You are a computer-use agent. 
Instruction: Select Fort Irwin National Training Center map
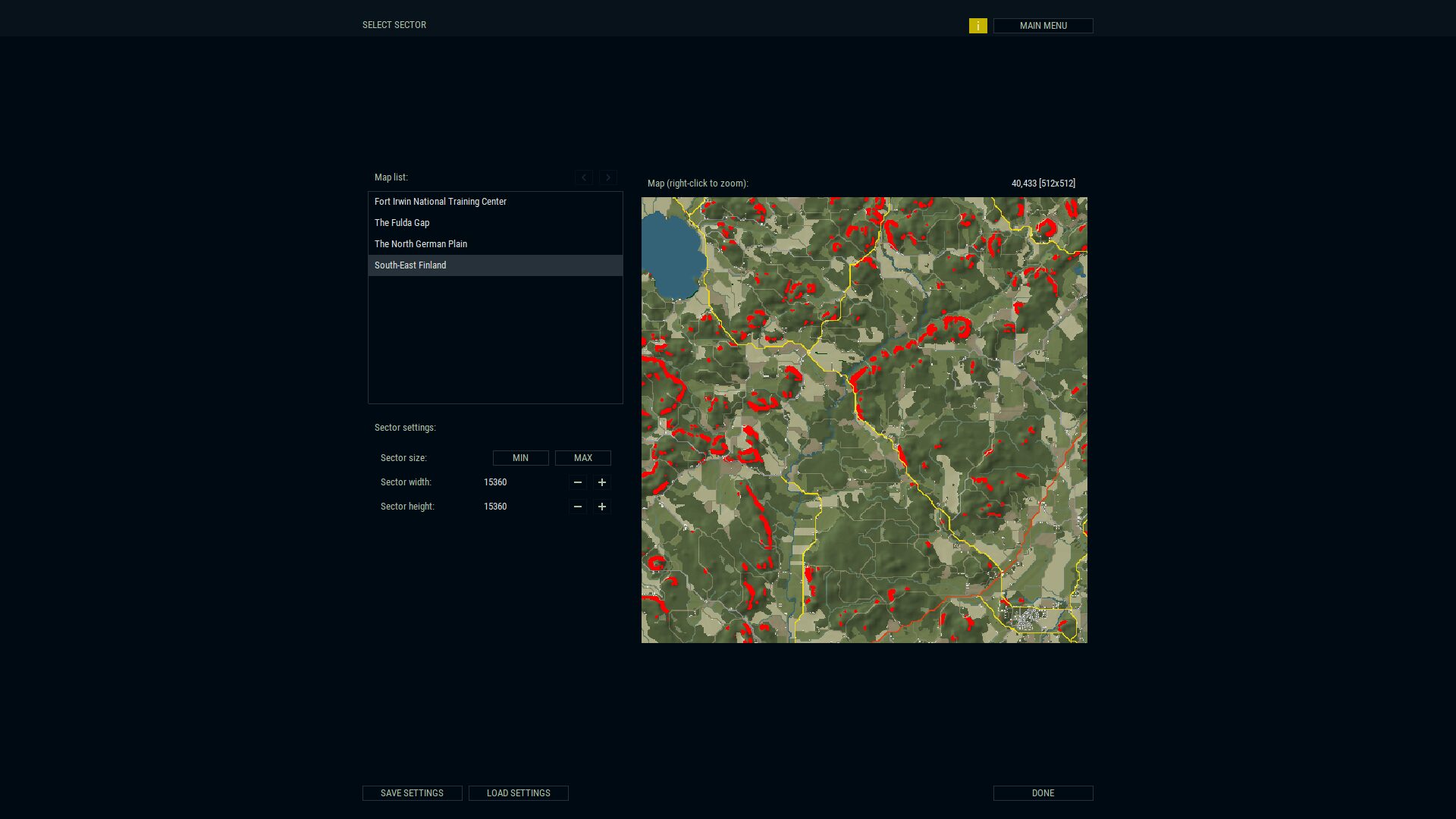[440, 202]
